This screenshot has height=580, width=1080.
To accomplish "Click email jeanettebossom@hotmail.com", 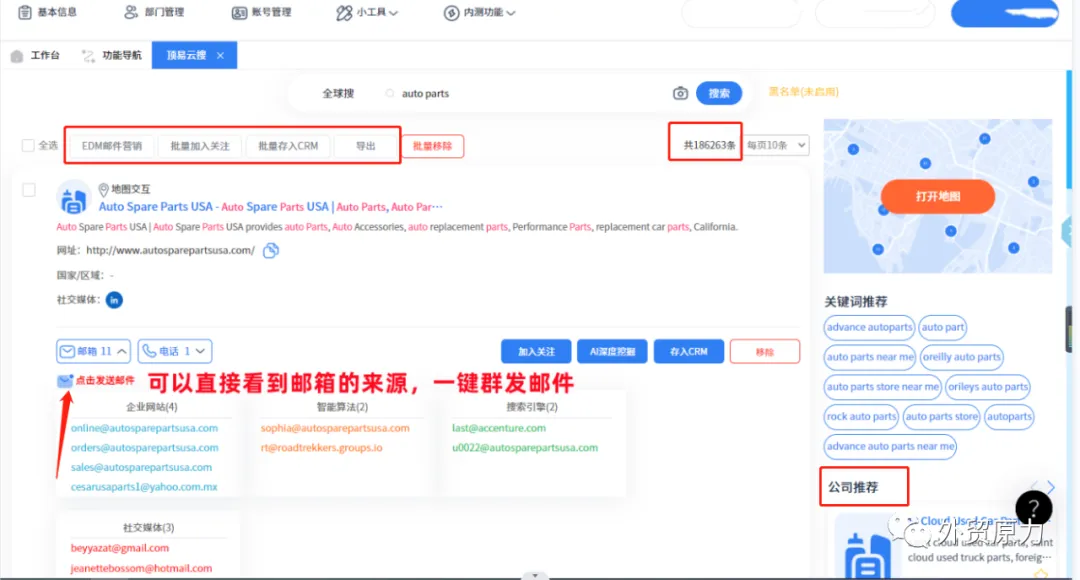I will (x=141, y=568).
